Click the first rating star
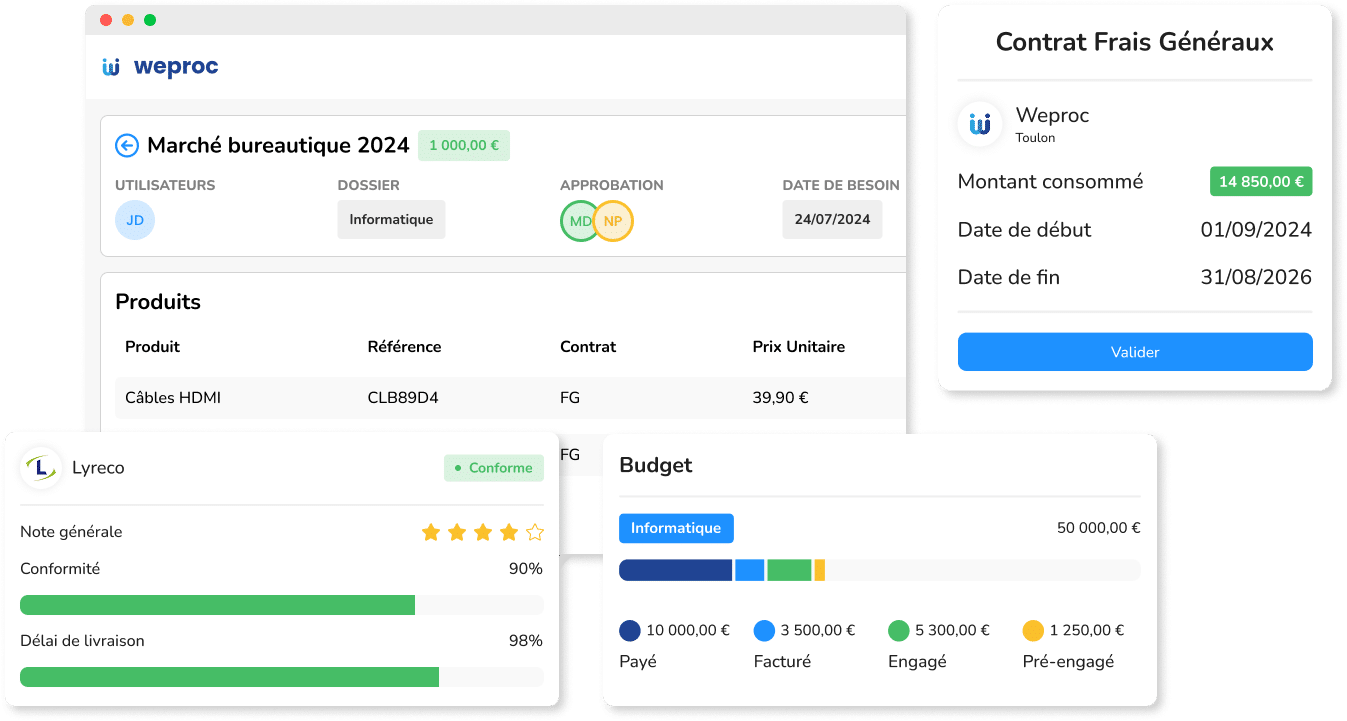1347x721 pixels. tap(431, 532)
